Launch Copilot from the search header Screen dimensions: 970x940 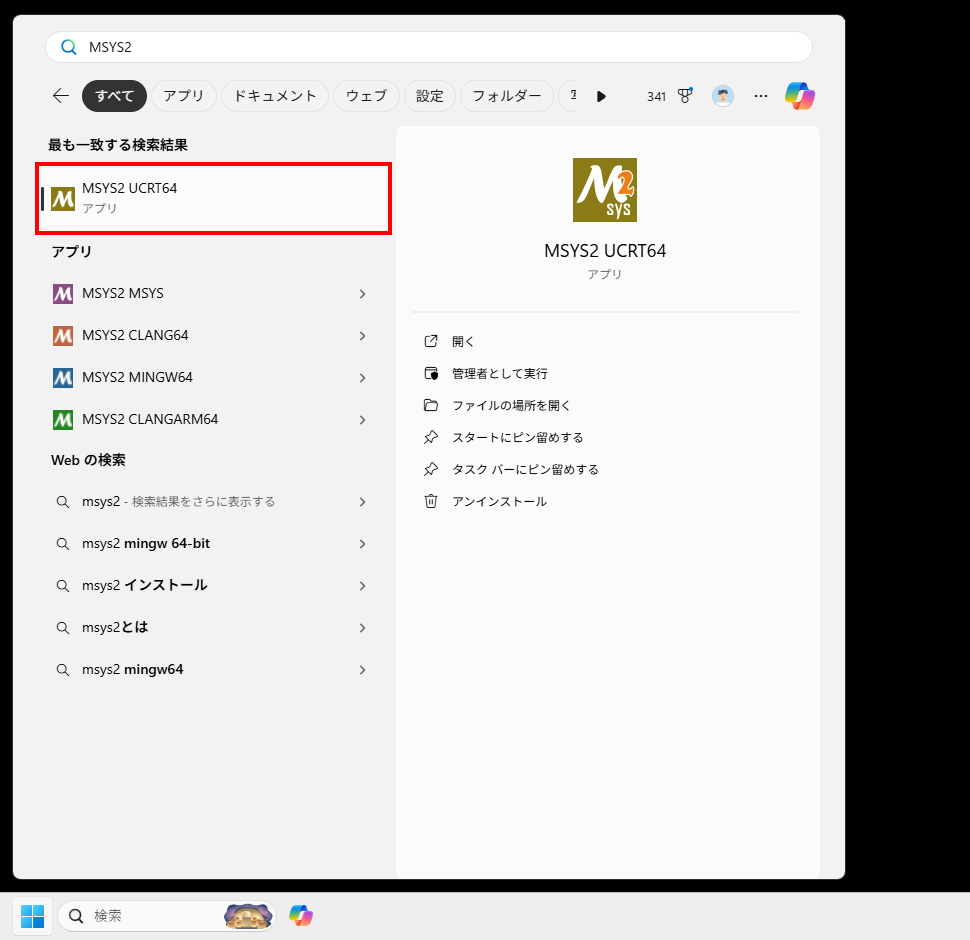pos(799,95)
